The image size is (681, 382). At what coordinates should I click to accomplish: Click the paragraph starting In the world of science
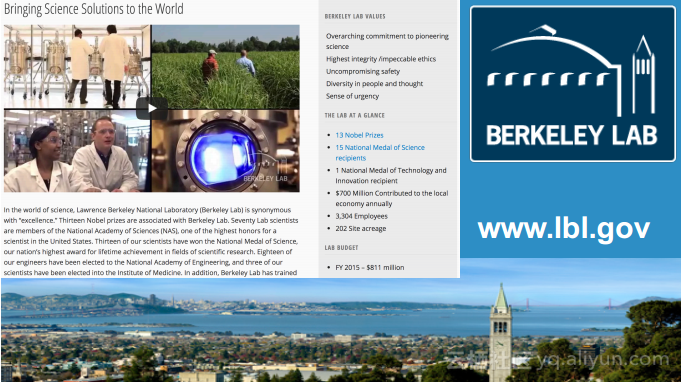[151, 241]
